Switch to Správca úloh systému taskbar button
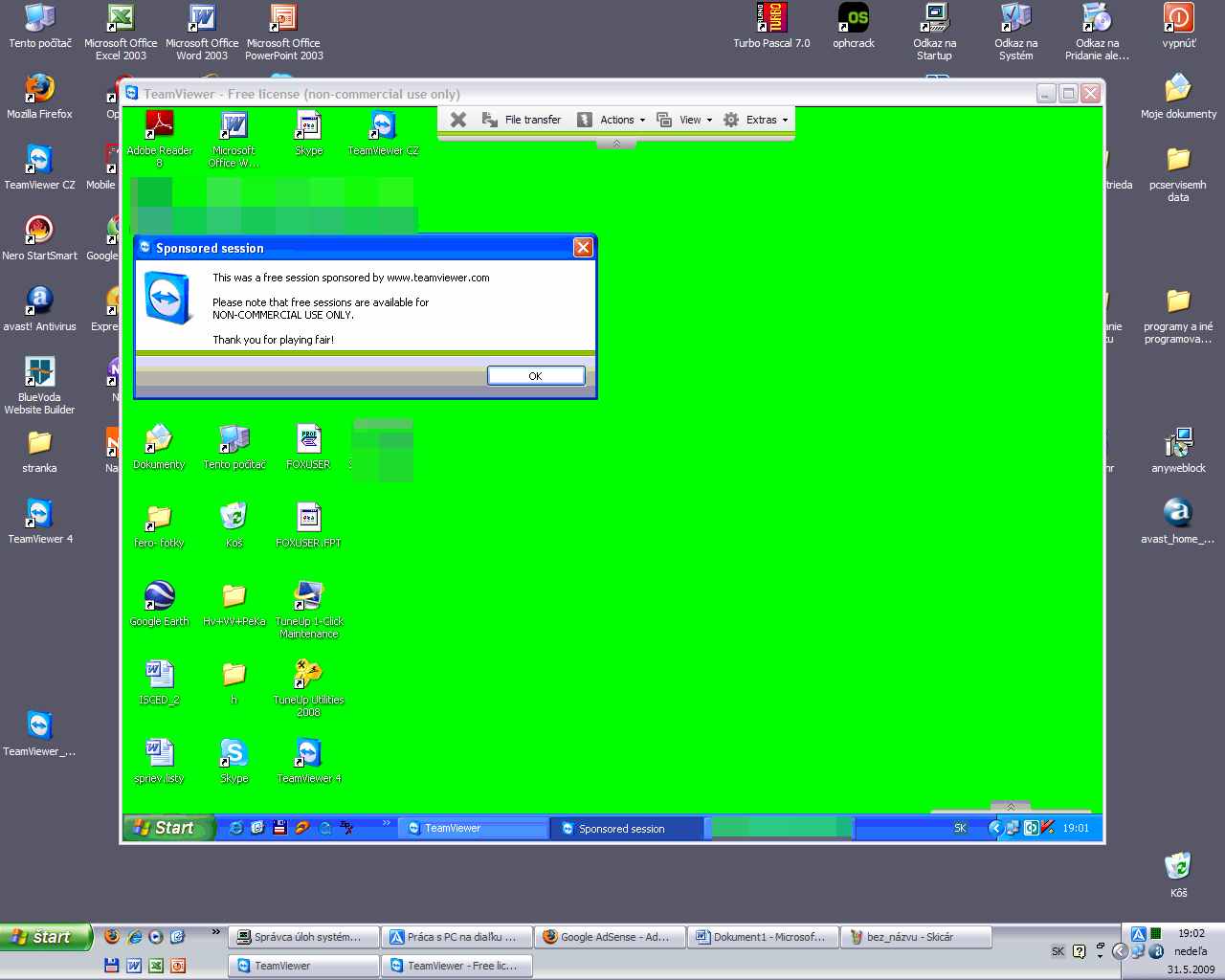The width and height of the screenshot is (1225, 980). click(x=303, y=937)
